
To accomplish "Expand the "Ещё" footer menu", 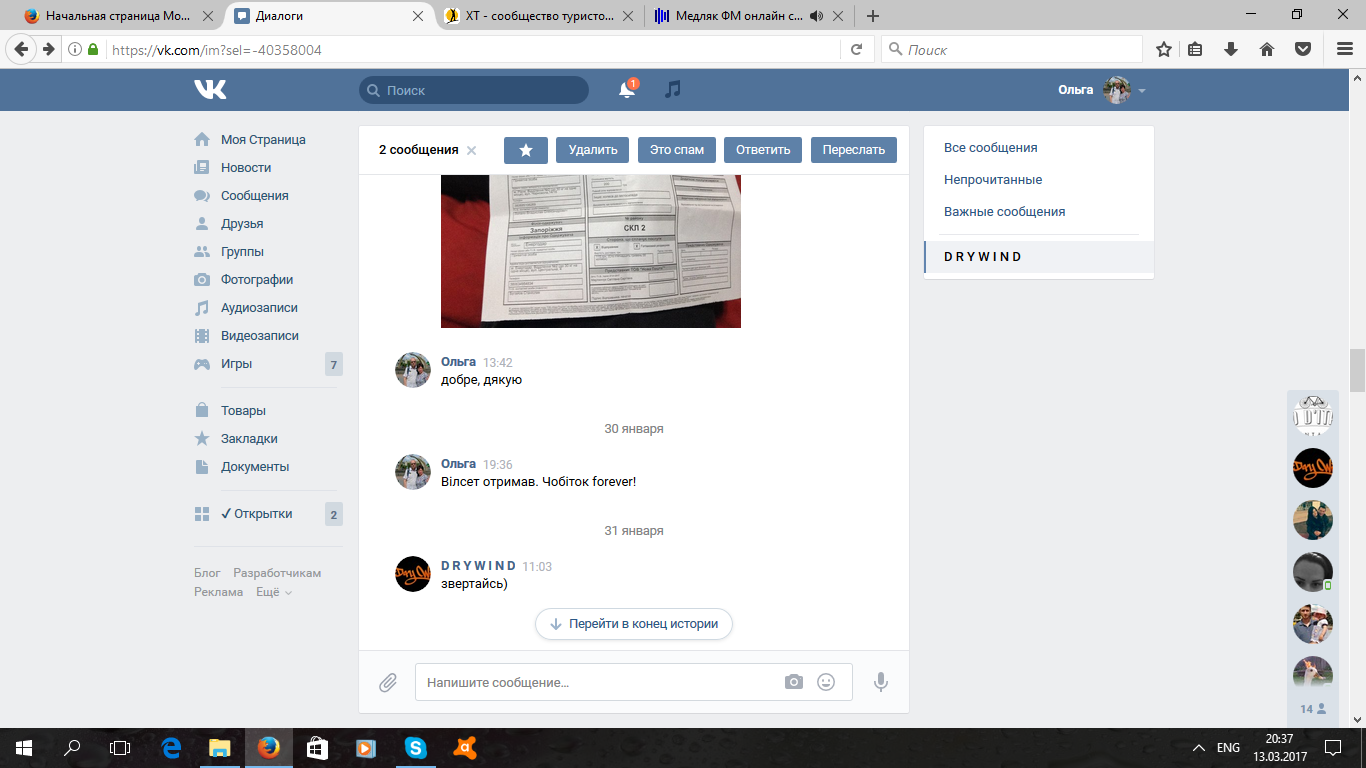I will (x=273, y=592).
